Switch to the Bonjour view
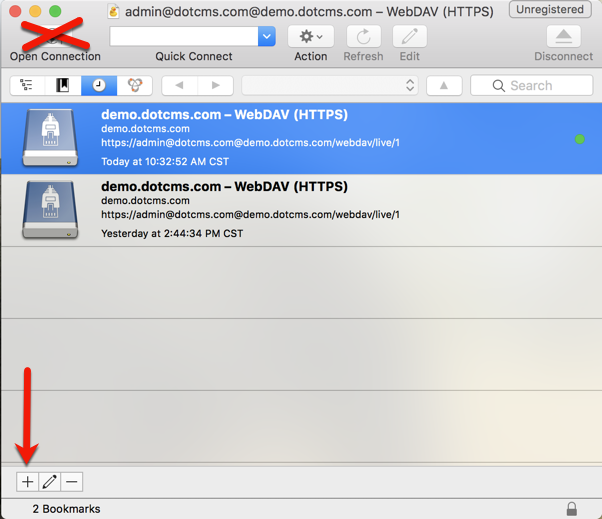 [134, 86]
